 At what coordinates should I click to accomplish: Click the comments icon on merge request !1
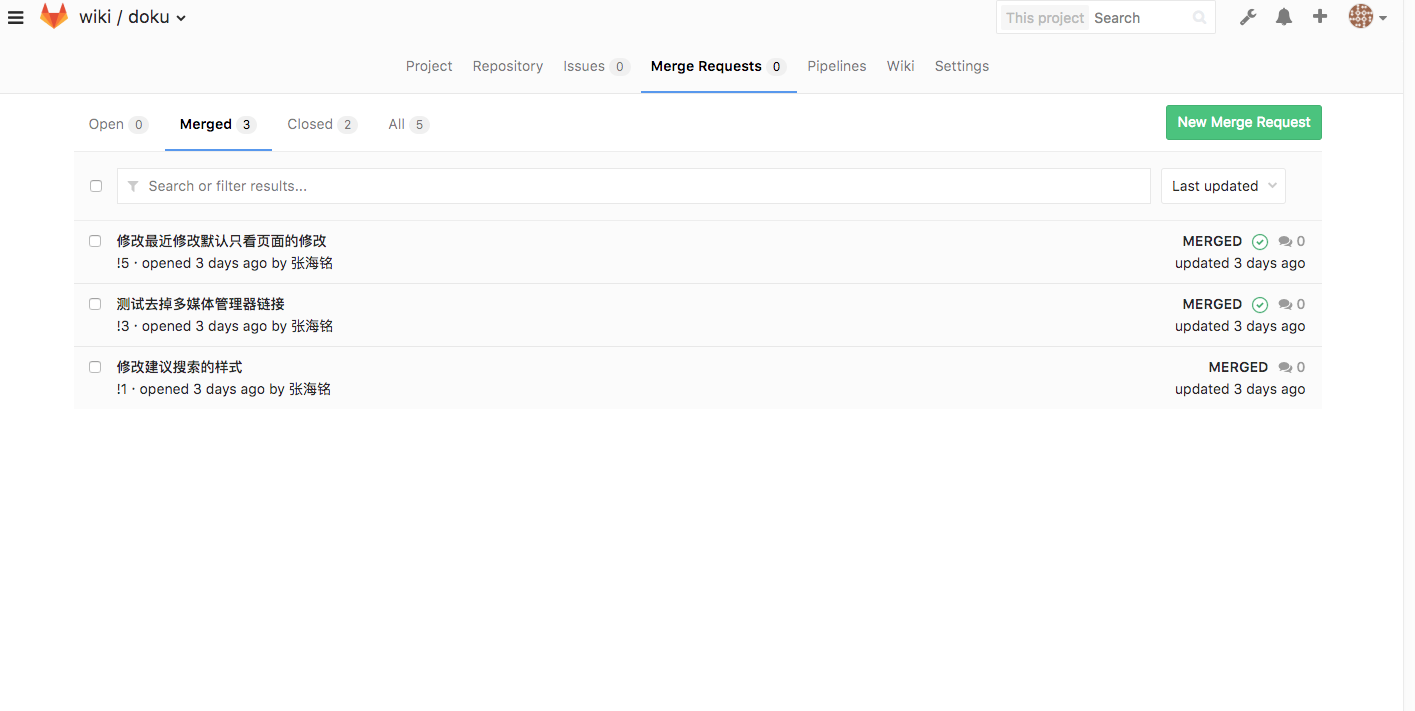click(1285, 368)
